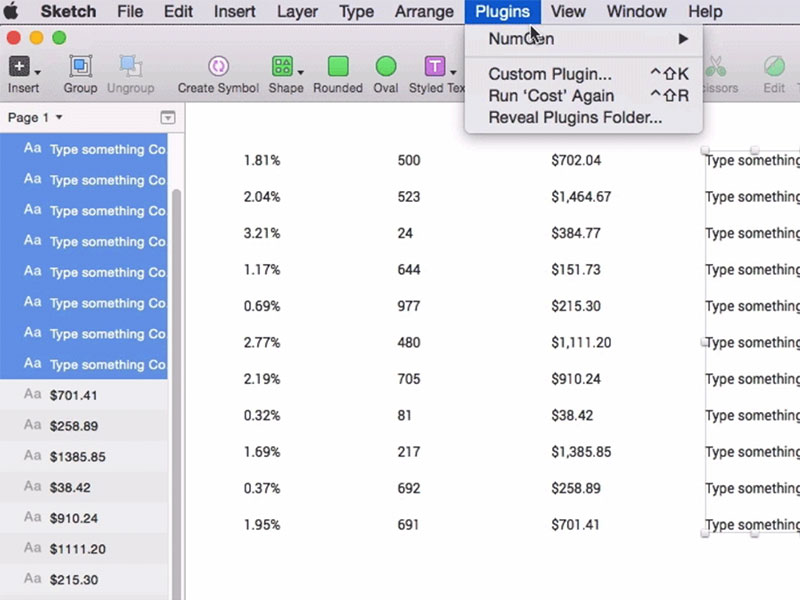Viewport: 800px width, 600px height.
Task: Click the 977 value on the canvas
Action: pos(409,306)
